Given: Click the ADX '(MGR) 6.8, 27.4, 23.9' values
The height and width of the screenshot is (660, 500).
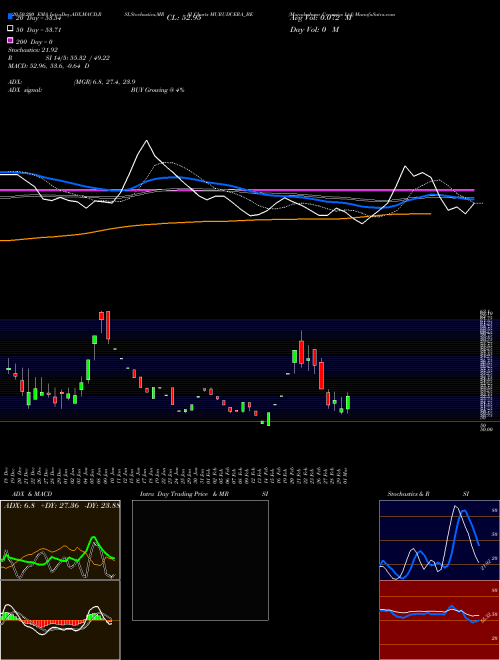Looking at the screenshot, I should [104, 82].
